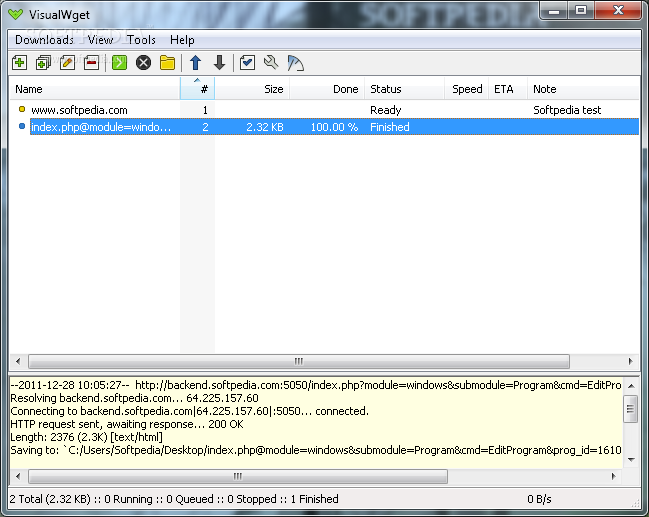
Task: Start the download with the green arrow icon
Action: [119, 63]
